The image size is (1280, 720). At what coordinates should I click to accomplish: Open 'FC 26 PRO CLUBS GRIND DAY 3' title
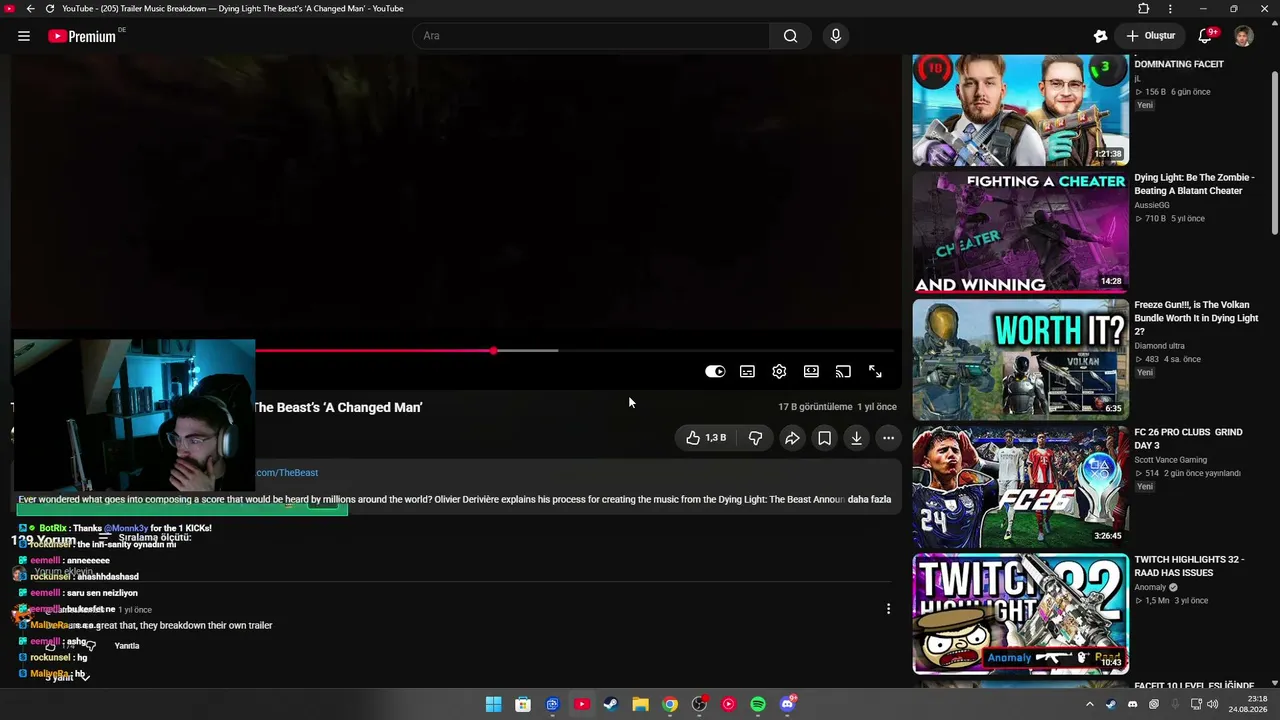click(x=1188, y=439)
